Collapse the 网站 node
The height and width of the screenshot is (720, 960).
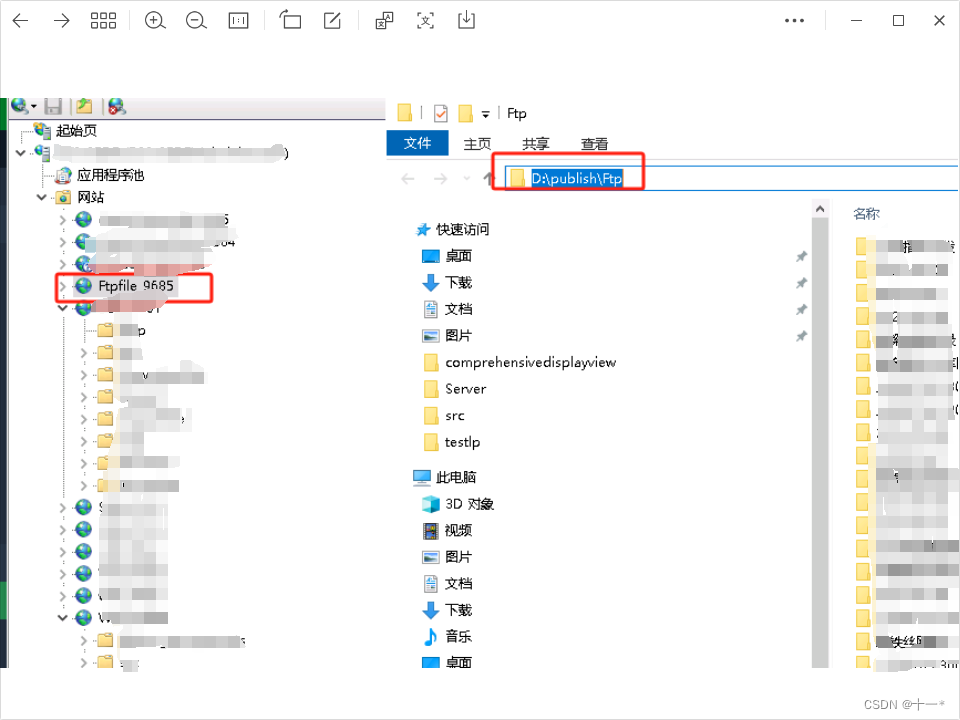[41, 197]
